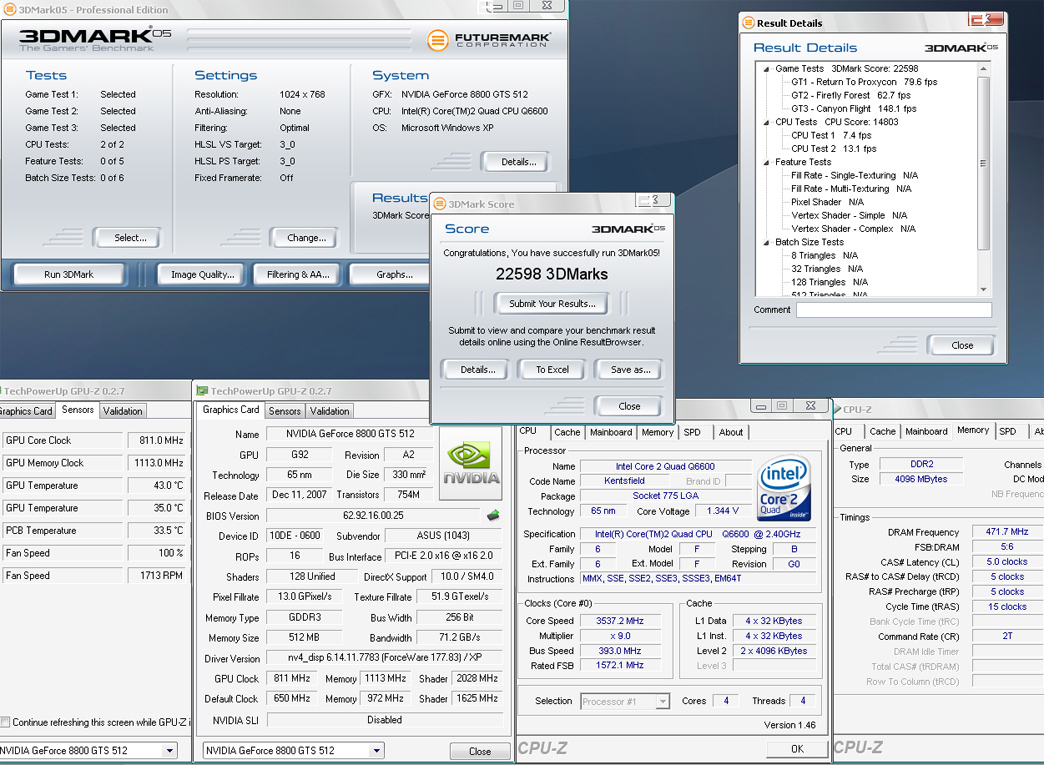Open the Memory tab in left CPU-Z window
1044x765 pixels.
658,432
